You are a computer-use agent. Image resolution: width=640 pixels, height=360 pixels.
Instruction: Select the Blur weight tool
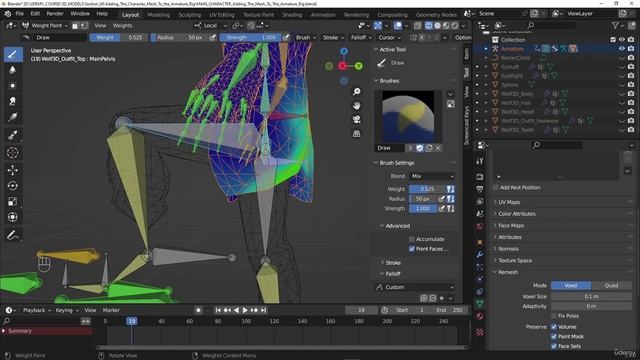[x=13, y=70]
